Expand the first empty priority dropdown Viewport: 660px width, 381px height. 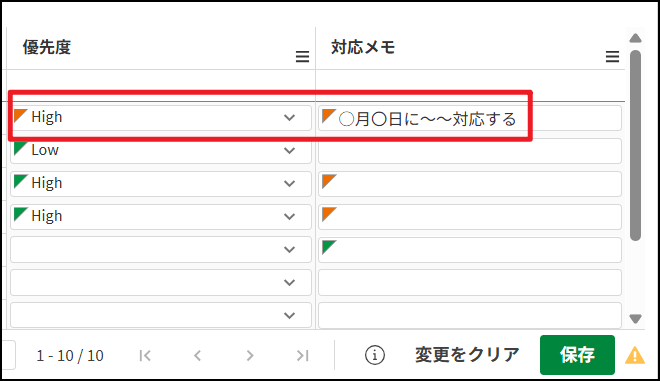pyautogui.click(x=160, y=250)
